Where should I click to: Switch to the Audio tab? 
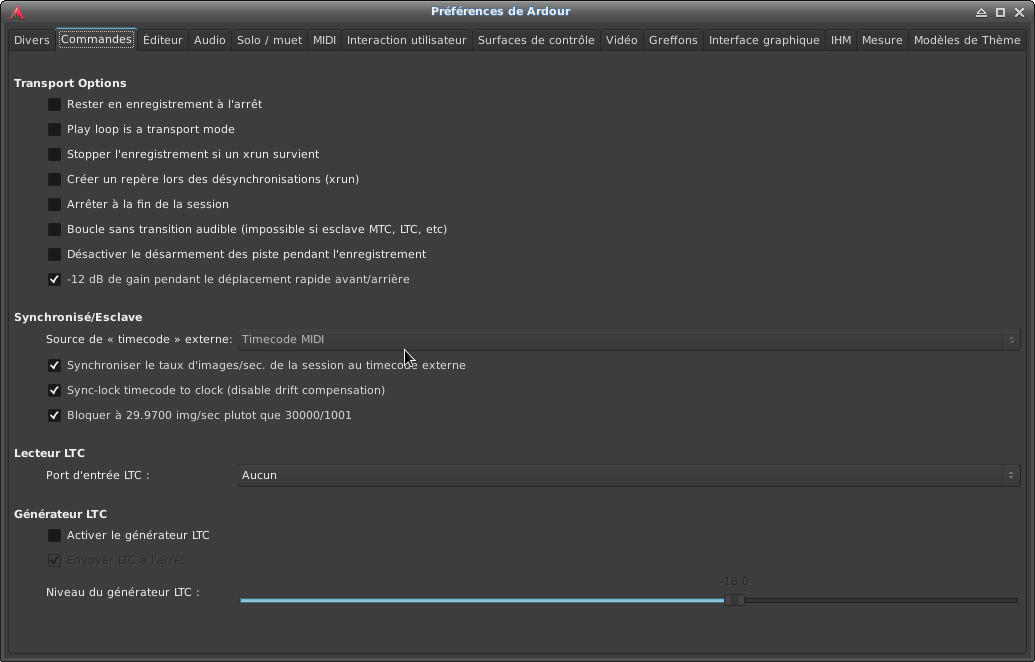click(x=209, y=40)
